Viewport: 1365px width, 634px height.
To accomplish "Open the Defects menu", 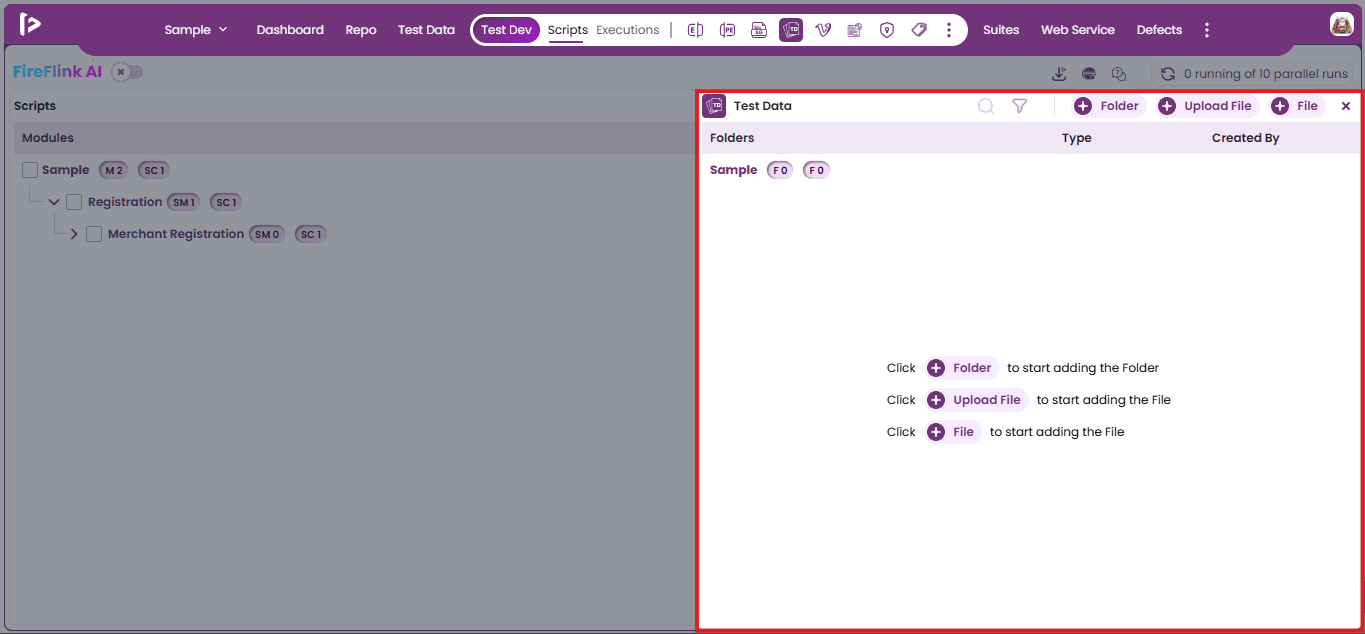I will [x=1159, y=30].
